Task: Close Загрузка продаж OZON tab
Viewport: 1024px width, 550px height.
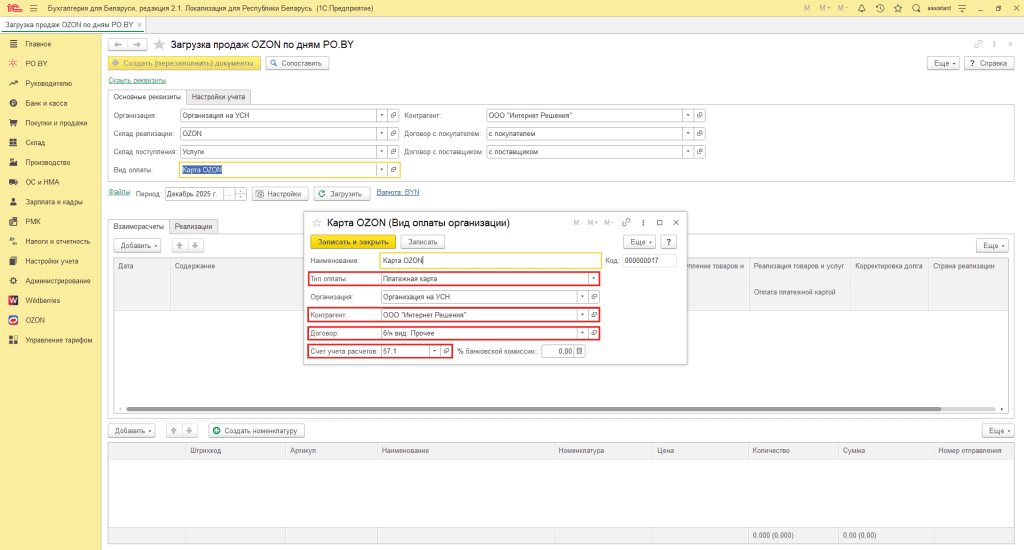Action: click(140, 25)
